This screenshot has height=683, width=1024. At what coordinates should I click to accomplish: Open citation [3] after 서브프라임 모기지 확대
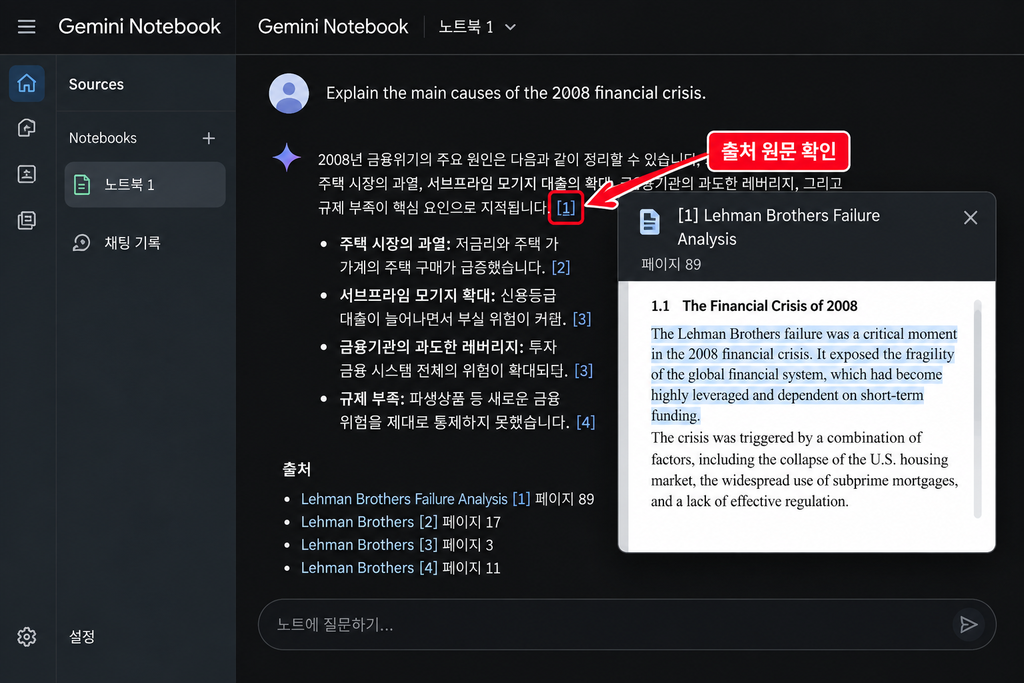582,319
